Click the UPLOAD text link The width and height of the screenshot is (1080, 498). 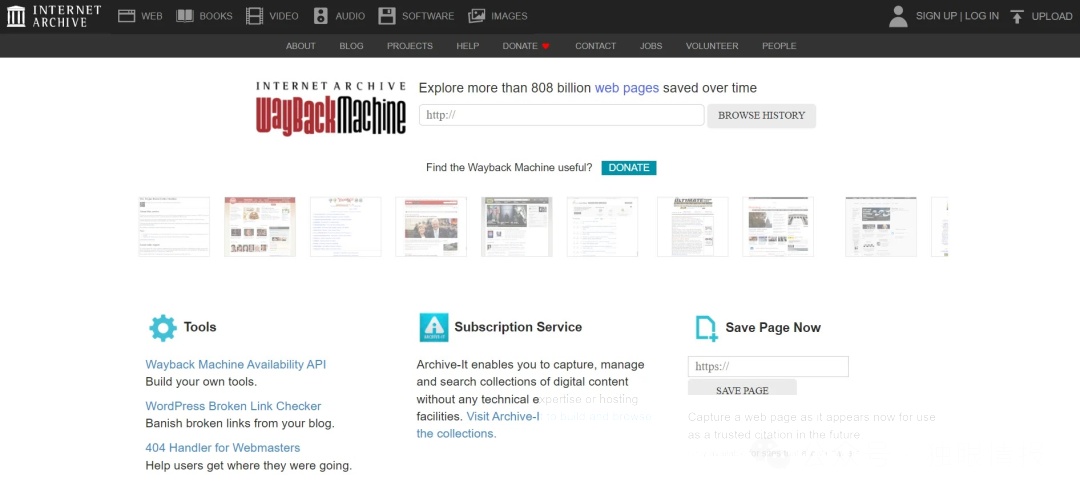click(1052, 17)
